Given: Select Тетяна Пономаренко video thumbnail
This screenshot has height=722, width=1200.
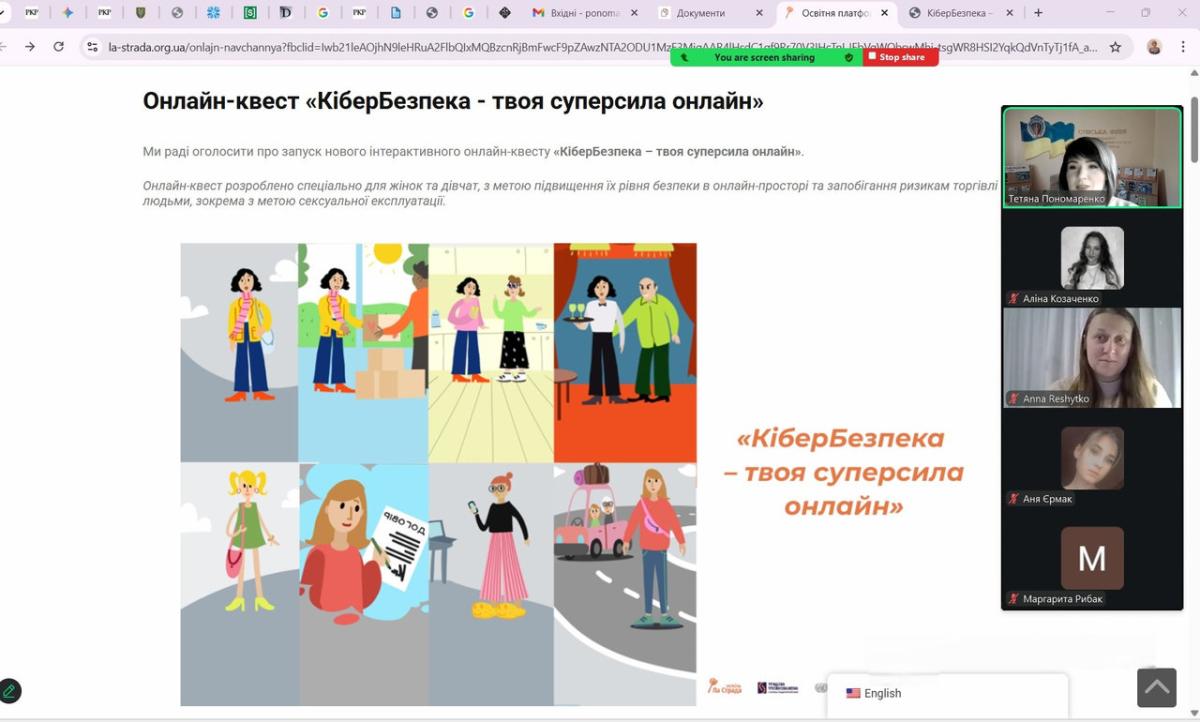Looking at the screenshot, I should coord(1092,157).
